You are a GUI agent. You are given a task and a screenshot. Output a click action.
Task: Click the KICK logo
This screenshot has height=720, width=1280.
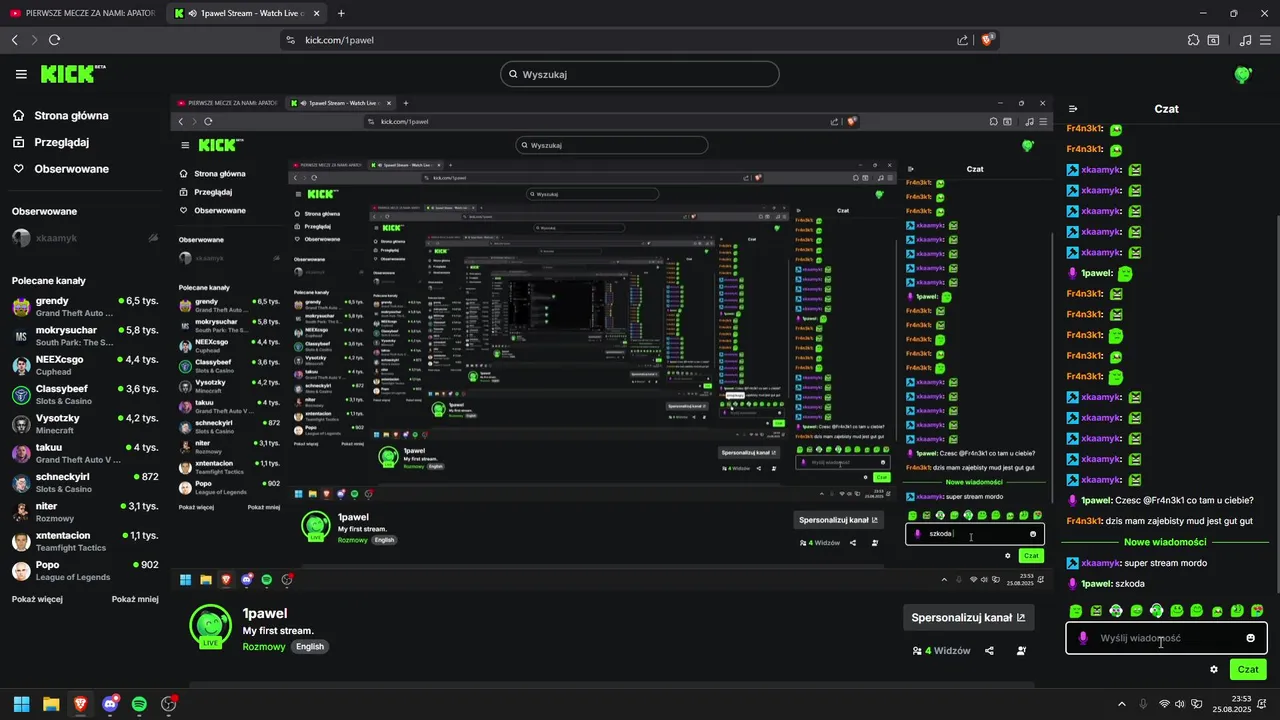click(x=73, y=74)
